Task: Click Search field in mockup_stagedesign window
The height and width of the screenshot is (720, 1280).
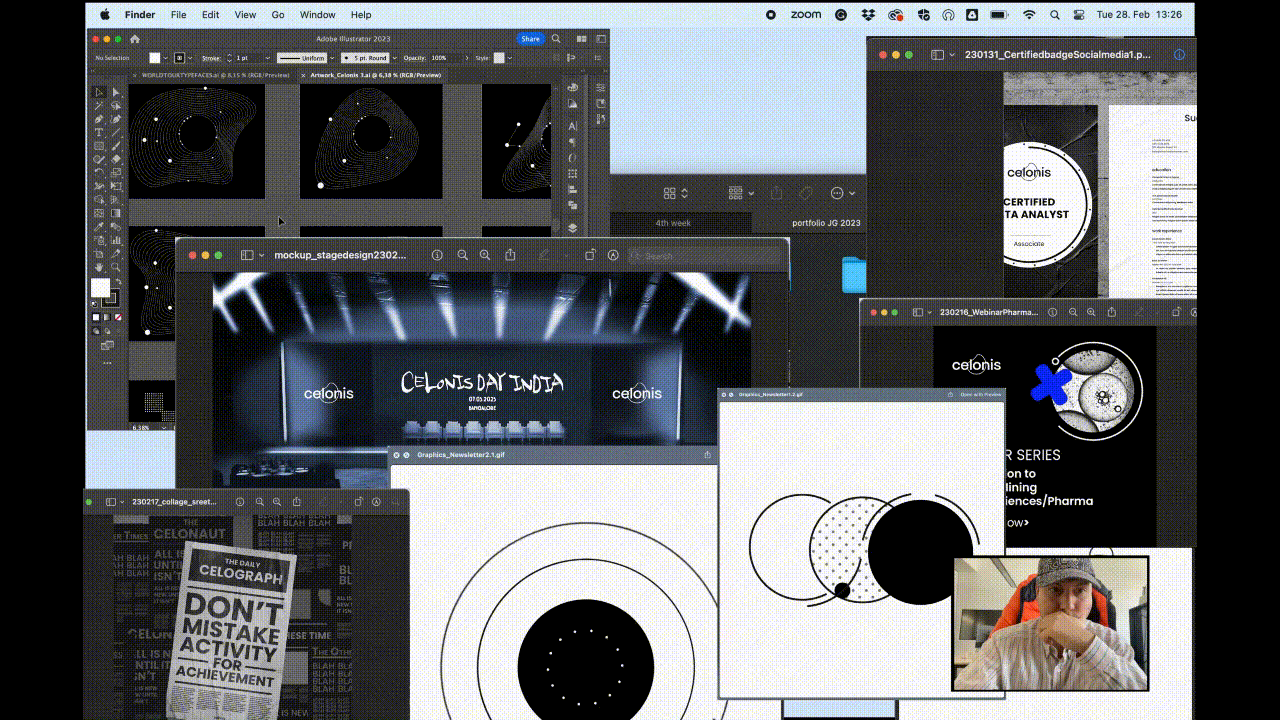Action: pyautogui.click(x=704, y=255)
